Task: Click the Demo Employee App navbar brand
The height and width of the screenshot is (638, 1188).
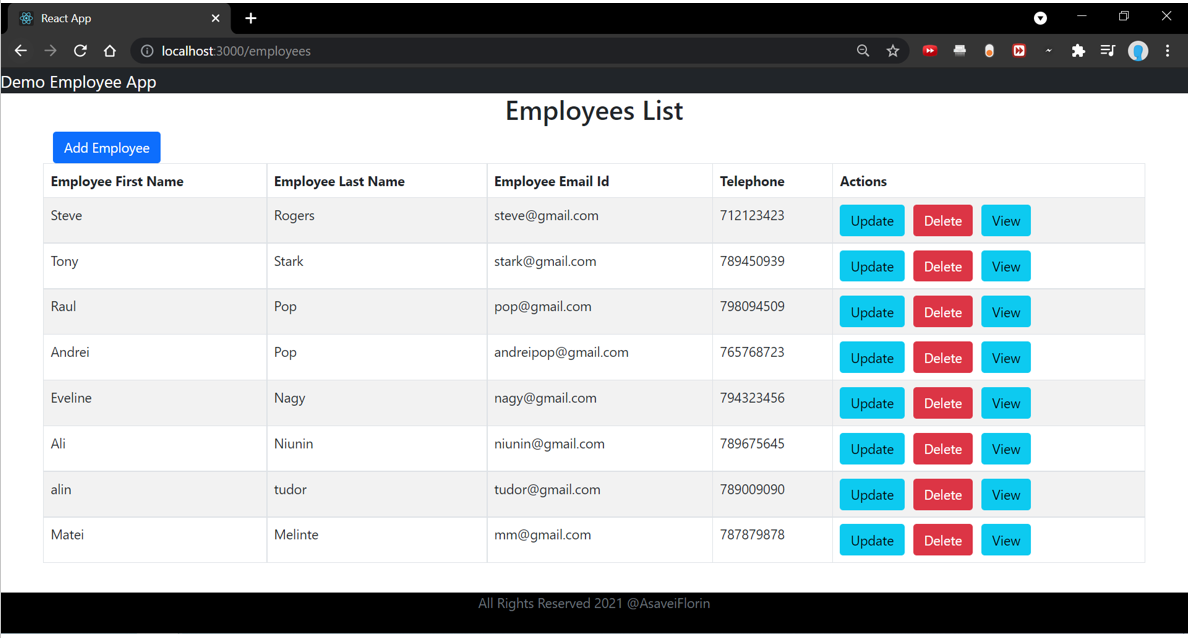Action: tap(79, 82)
